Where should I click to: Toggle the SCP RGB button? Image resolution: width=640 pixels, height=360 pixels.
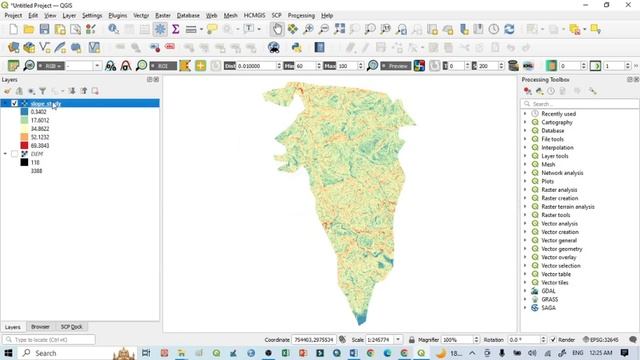pyautogui.click(x=51, y=66)
